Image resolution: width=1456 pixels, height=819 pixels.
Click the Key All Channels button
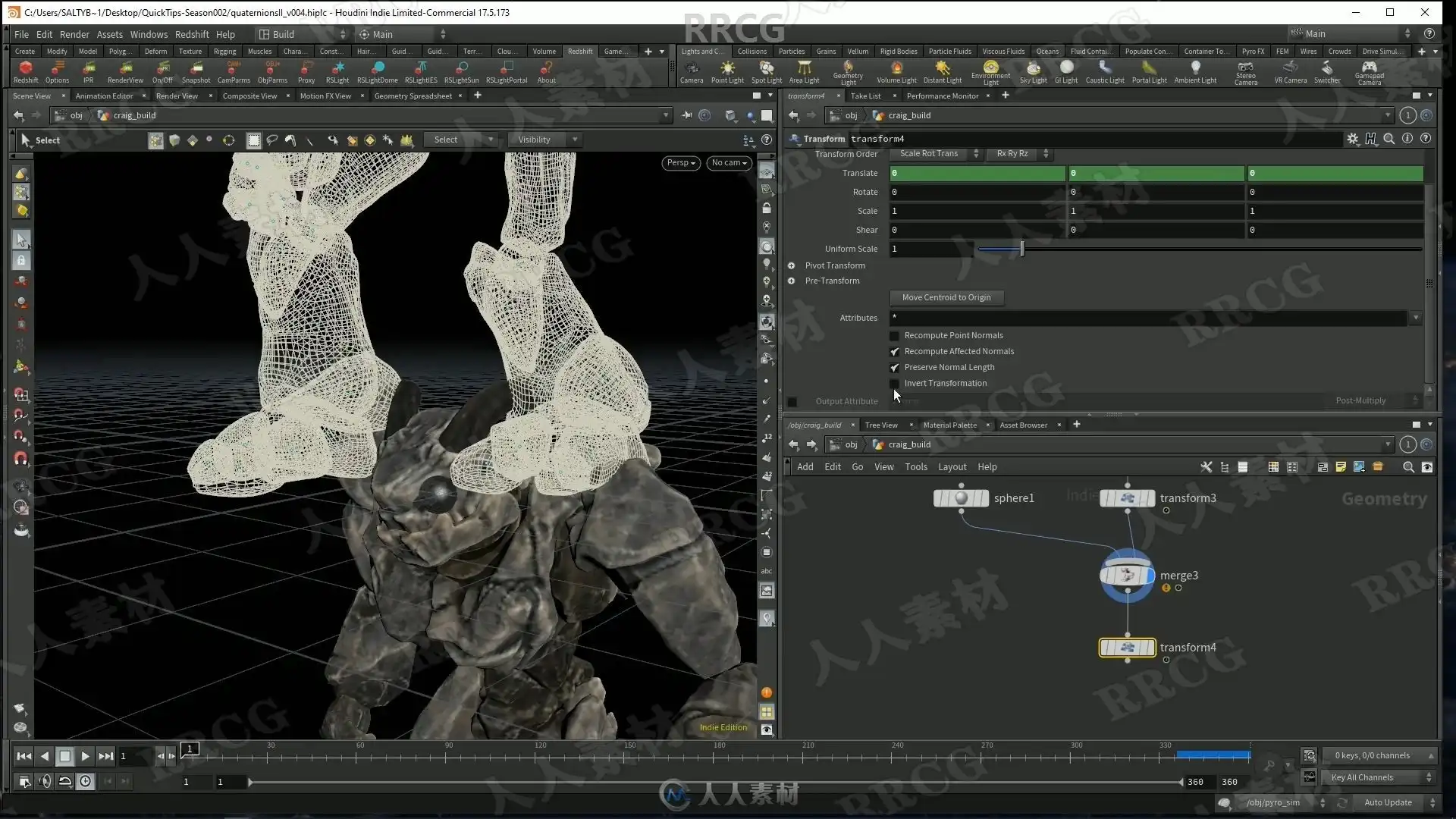(x=1362, y=777)
